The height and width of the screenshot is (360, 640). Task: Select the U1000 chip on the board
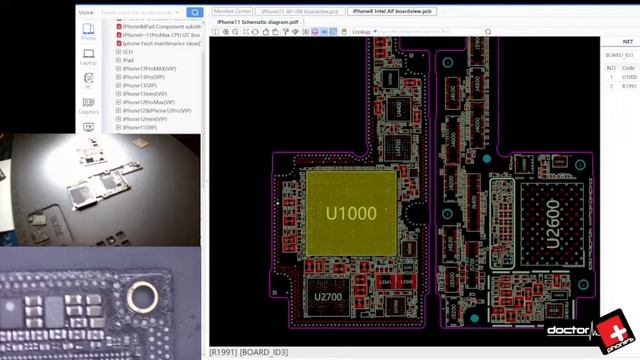tap(351, 213)
